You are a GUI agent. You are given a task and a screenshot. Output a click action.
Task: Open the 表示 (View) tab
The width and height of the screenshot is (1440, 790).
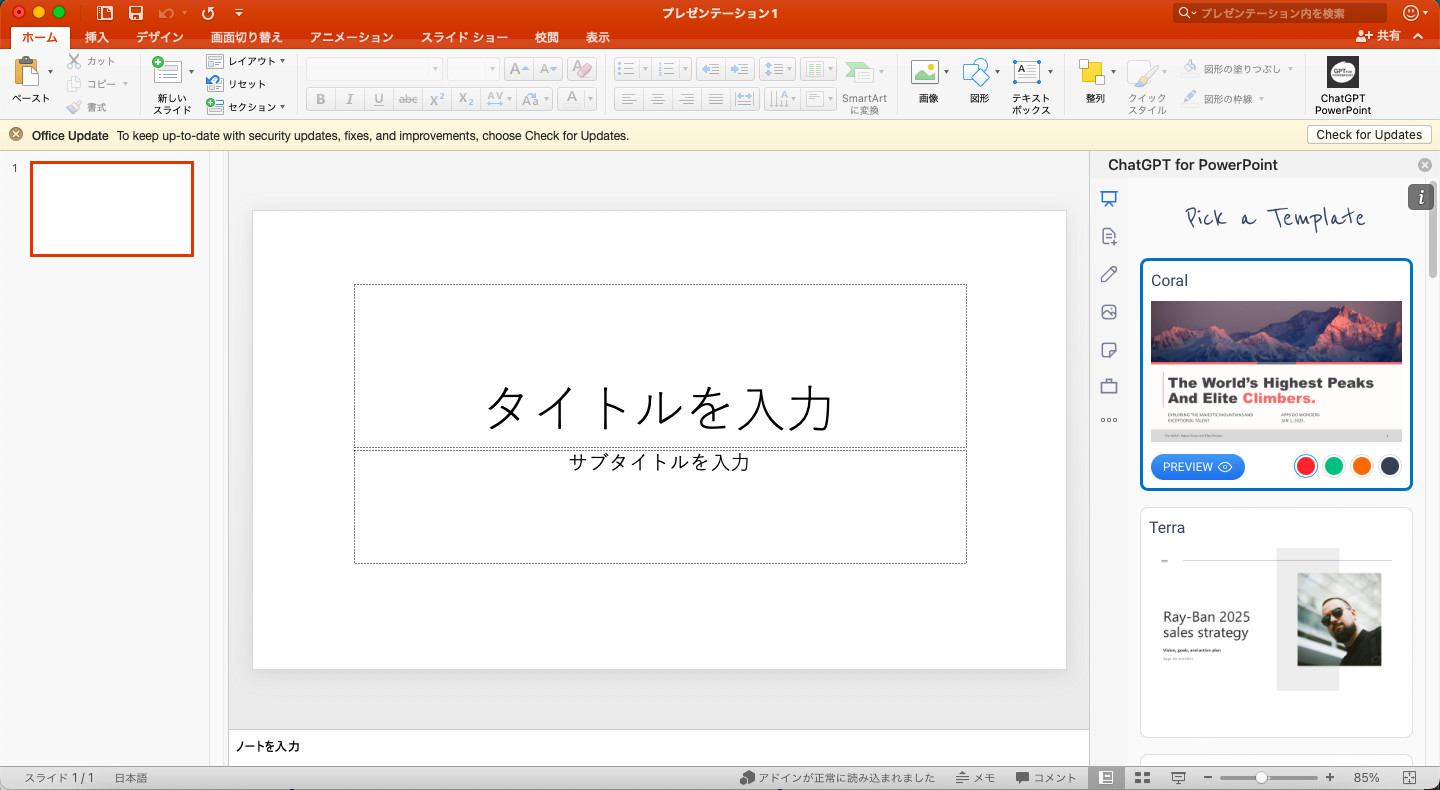point(598,37)
